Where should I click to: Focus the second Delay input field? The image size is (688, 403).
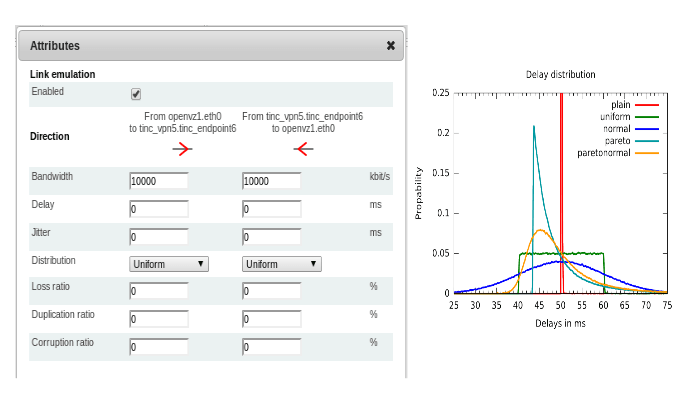click(x=271, y=209)
